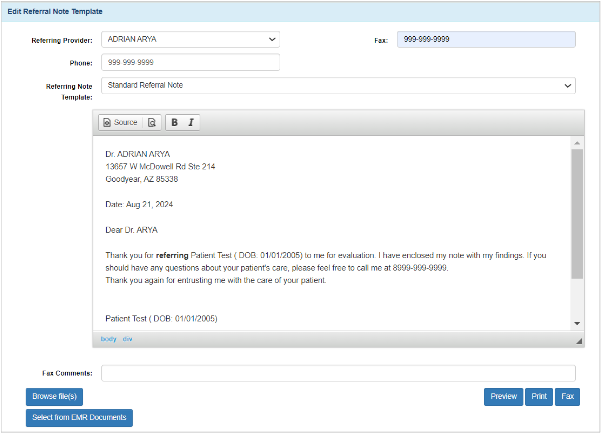Focus the Phone number field

[190, 62]
